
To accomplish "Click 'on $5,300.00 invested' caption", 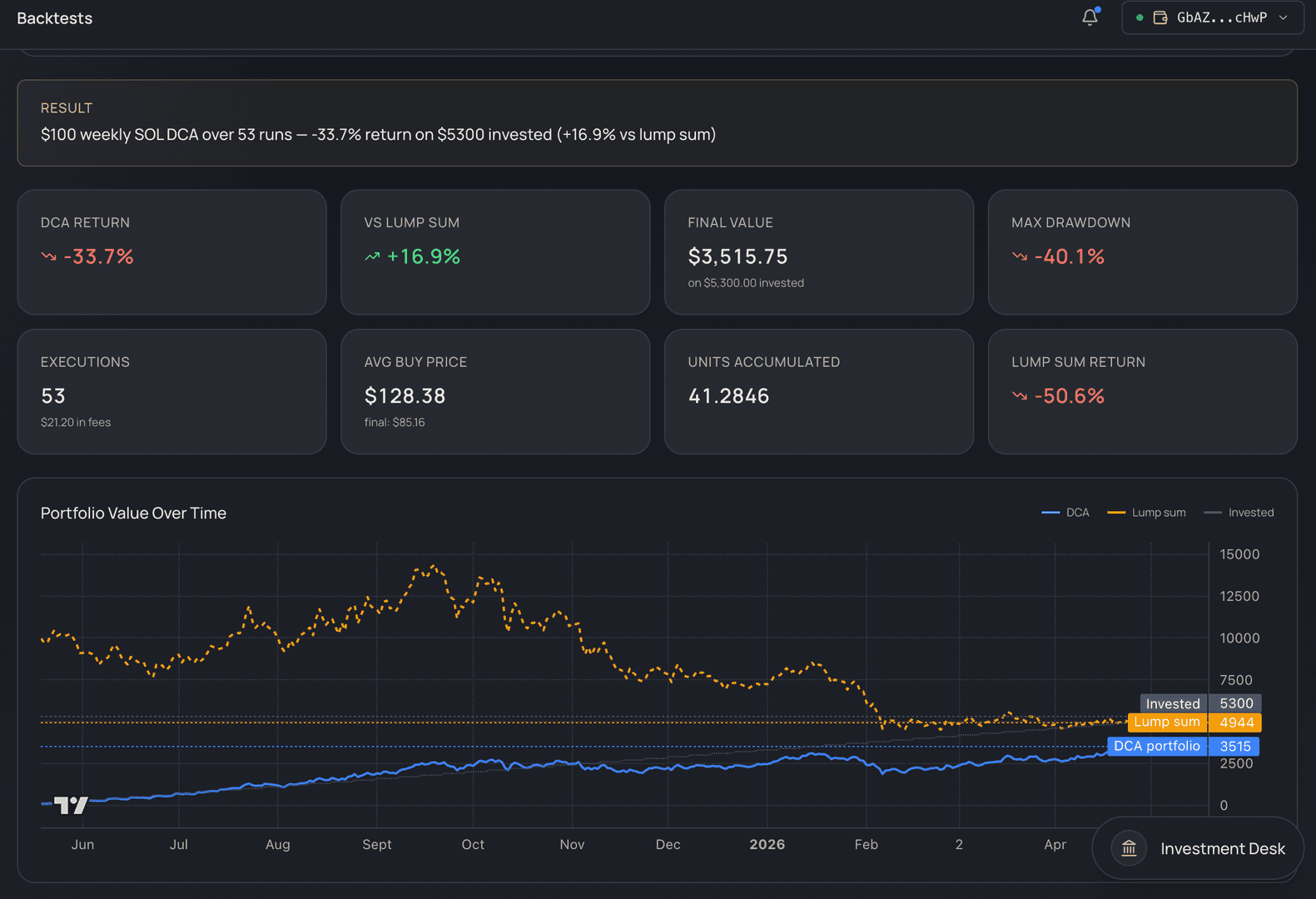I will tap(746, 283).
